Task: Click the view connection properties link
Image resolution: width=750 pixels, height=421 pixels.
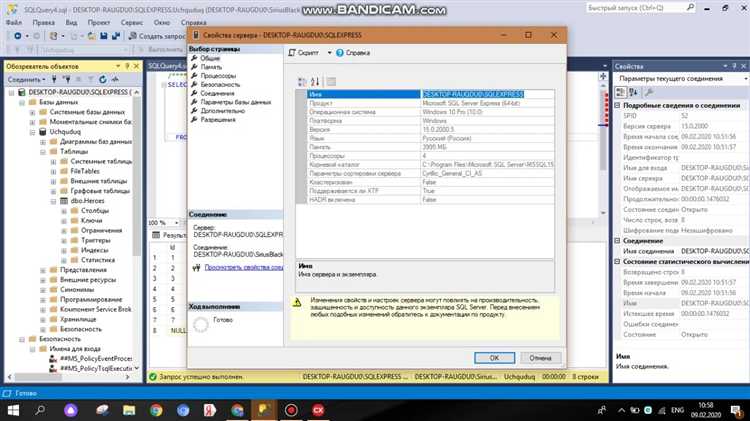Action: click(245, 268)
